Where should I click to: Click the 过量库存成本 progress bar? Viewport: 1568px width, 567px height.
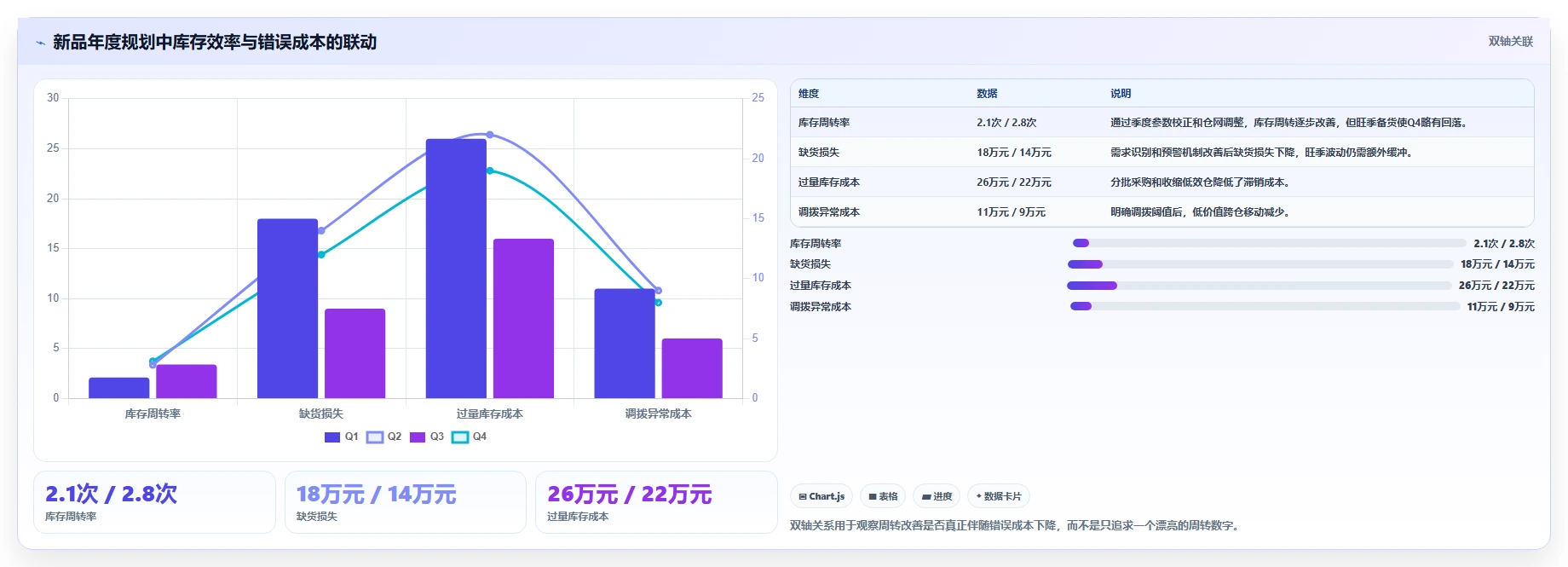[x=1259, y=286]
